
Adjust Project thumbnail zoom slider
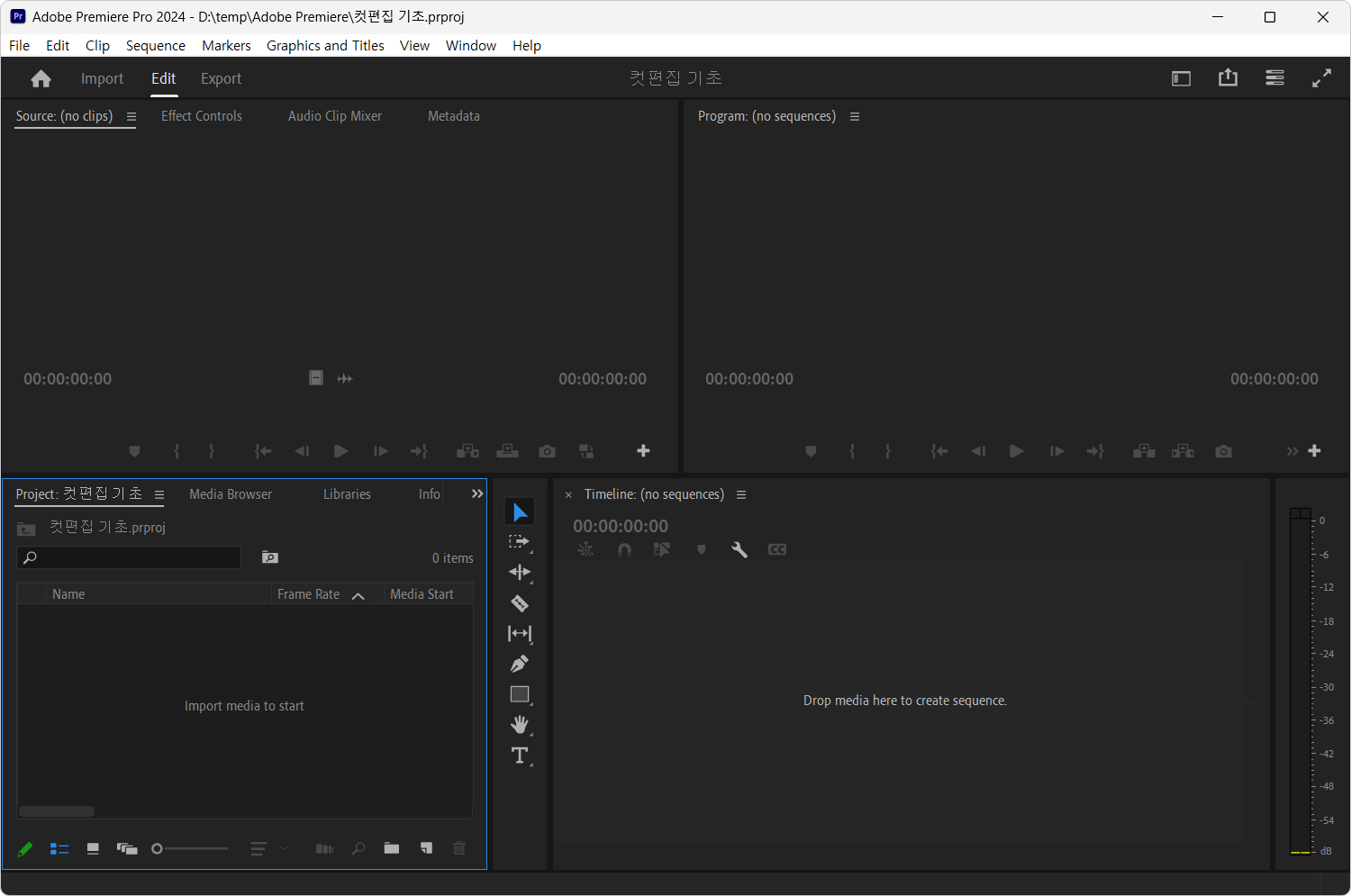point(190,848)
